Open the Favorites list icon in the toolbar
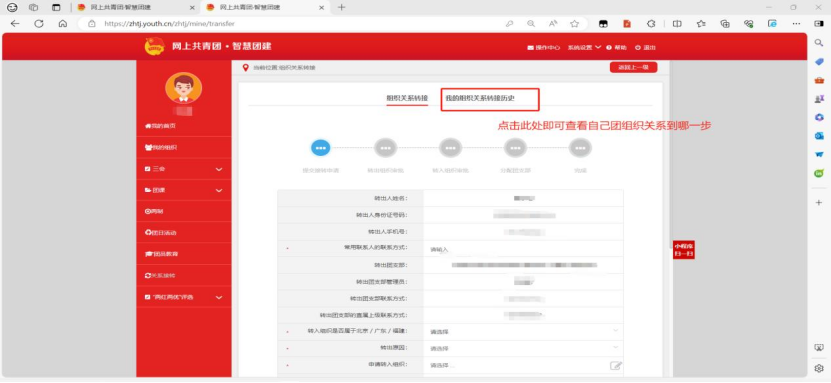Image resolution: width=831 pixels, height=383 pixels. coord(701,23)
